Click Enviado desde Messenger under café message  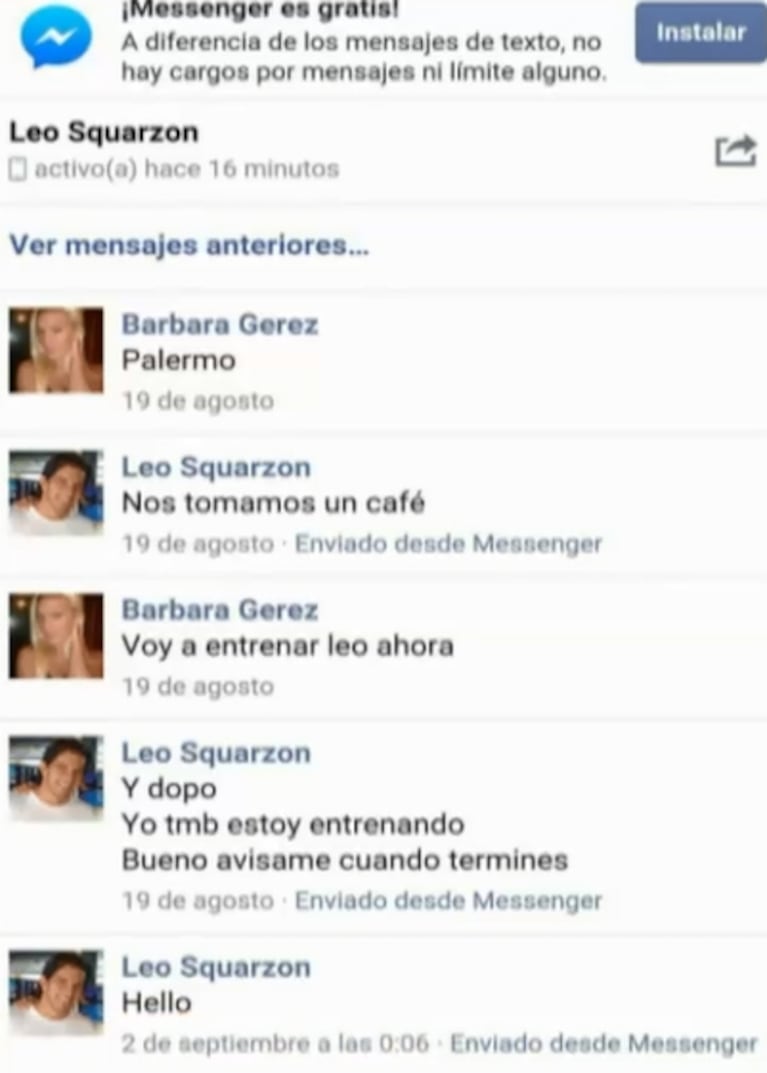[x=448, y=544]
